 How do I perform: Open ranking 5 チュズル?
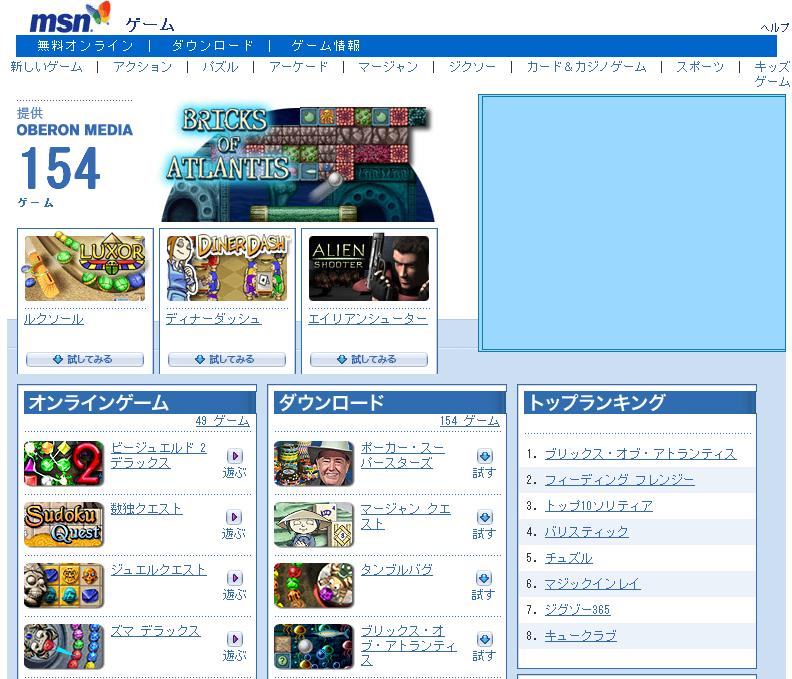click(568, 558)
